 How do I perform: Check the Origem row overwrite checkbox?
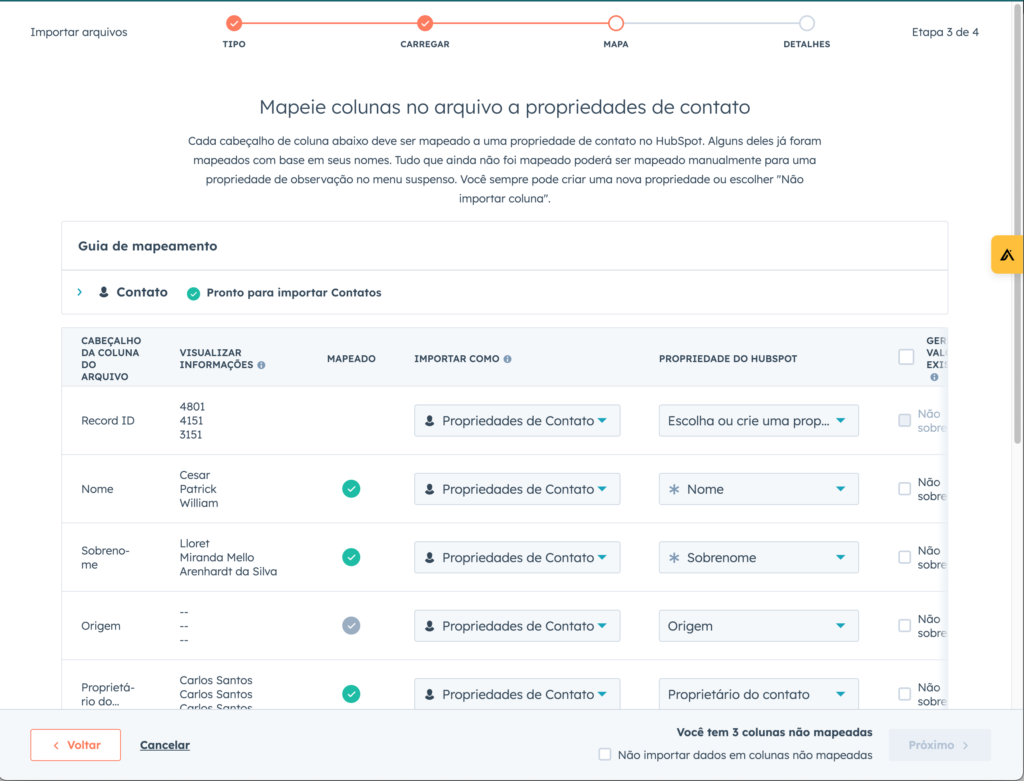(904, 626)
